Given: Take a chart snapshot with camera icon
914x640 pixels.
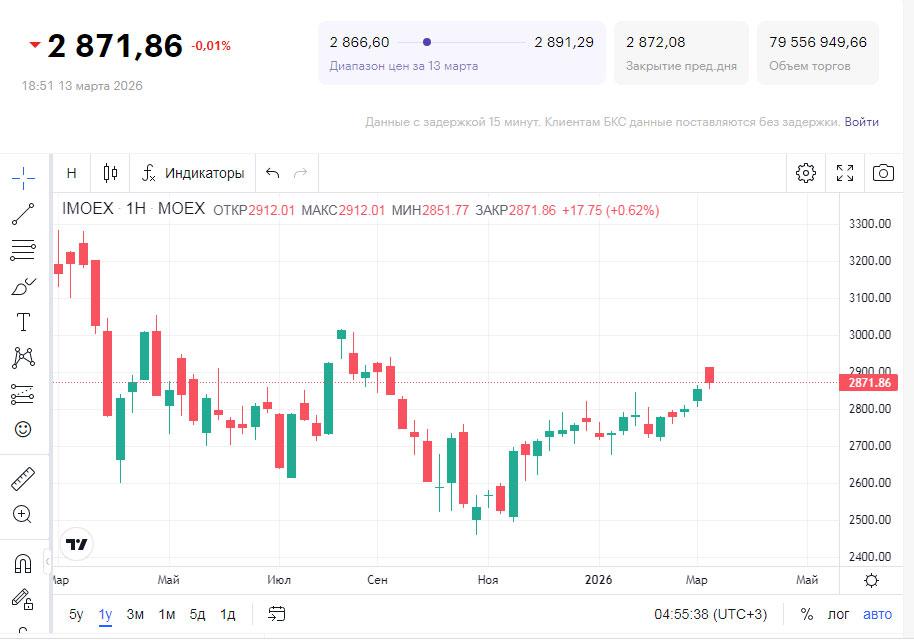Looking at the screenshot, I should [x=883, y=173].
